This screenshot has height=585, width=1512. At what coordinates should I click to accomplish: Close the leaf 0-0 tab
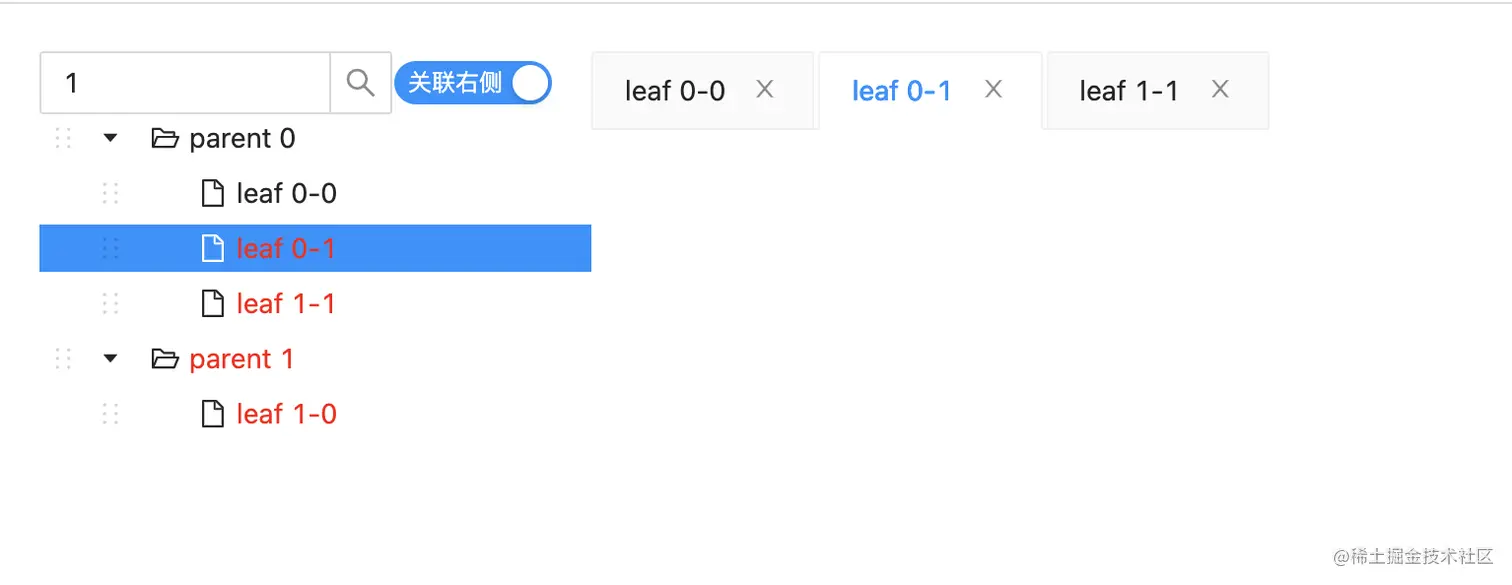[x=765, y=89]
